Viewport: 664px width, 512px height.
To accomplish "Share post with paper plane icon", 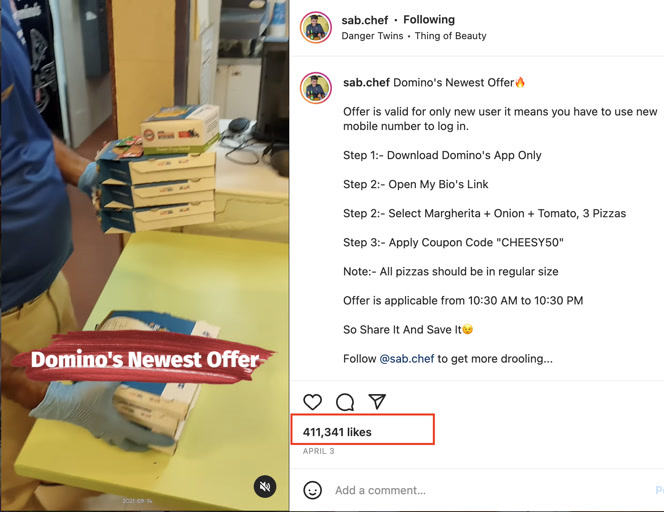I will [377, 401].
